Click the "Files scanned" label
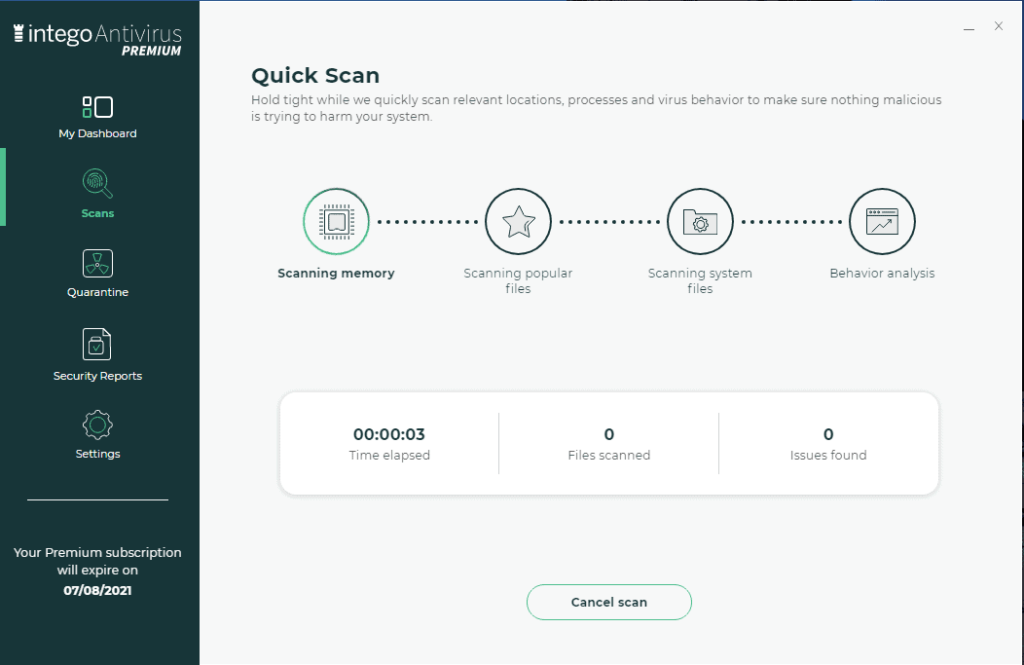Viewport: 1024px width, 665px height. point(609,455)
